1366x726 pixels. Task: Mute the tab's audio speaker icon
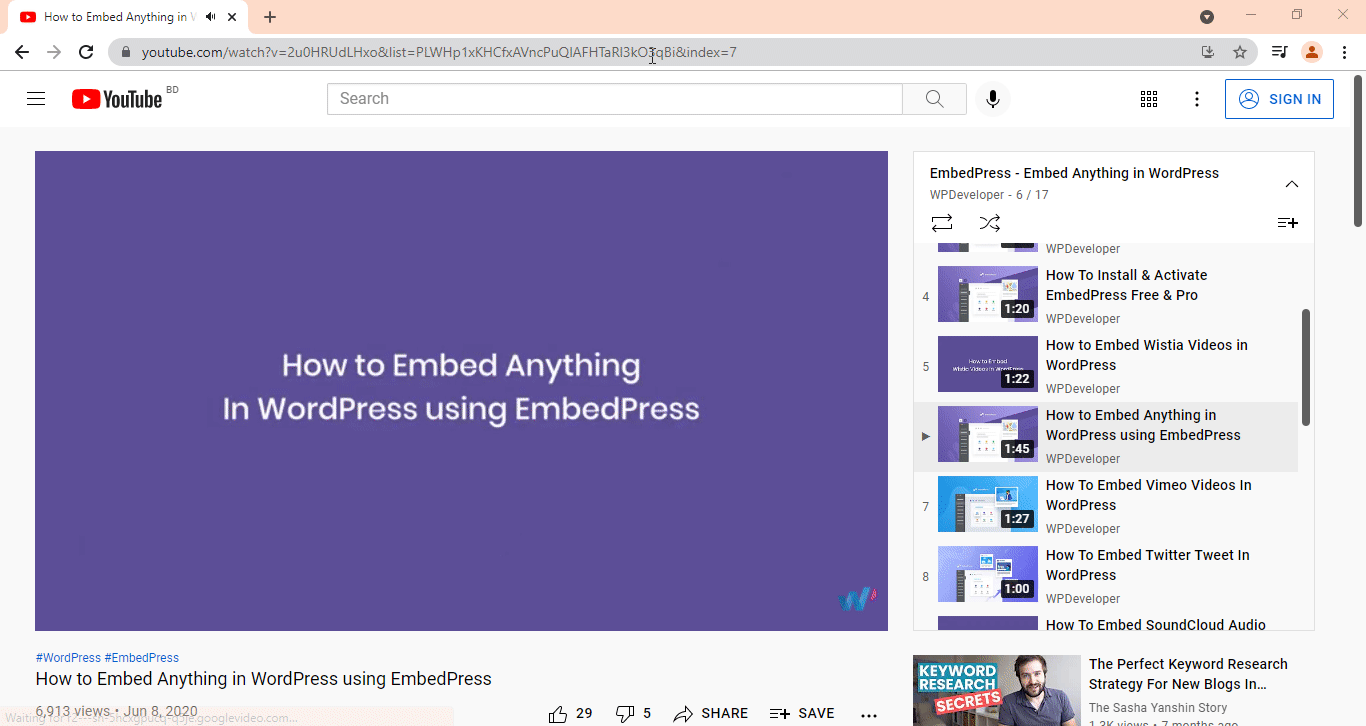(x=210, y=17)
